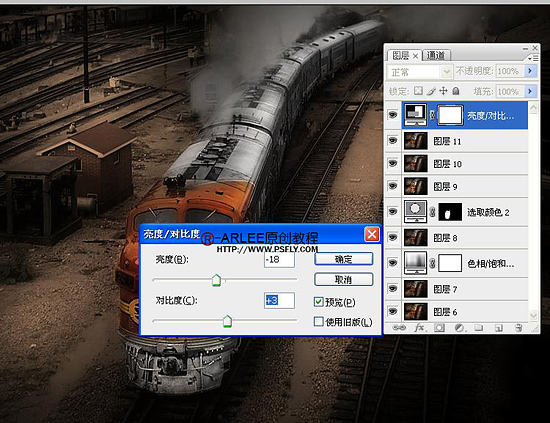The image size is (550, 423).
Task: Click the 亮度 brightness slider handle
Action: click(216, 280)
